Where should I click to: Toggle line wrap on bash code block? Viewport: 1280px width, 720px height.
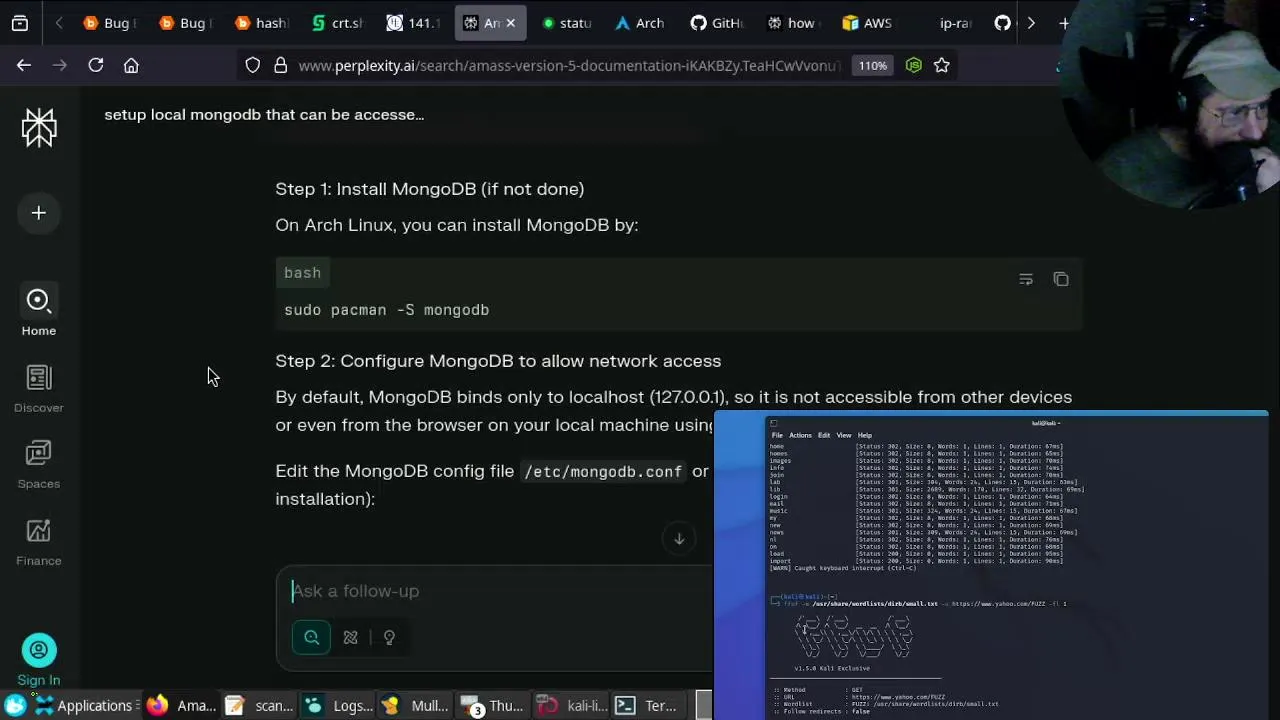click(x=1026, y=279)
